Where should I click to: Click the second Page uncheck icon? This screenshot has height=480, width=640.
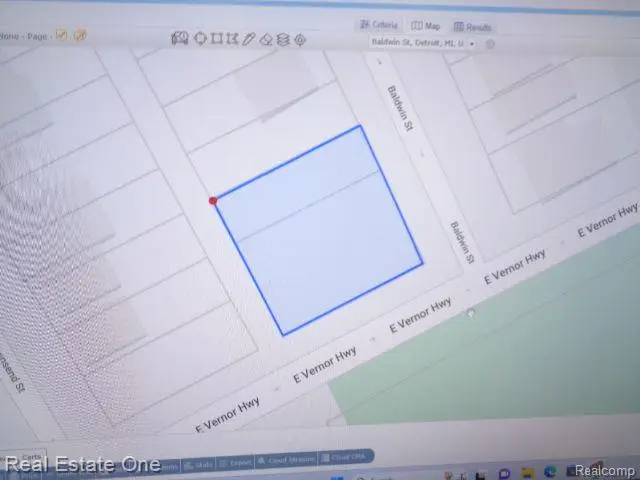80,35
